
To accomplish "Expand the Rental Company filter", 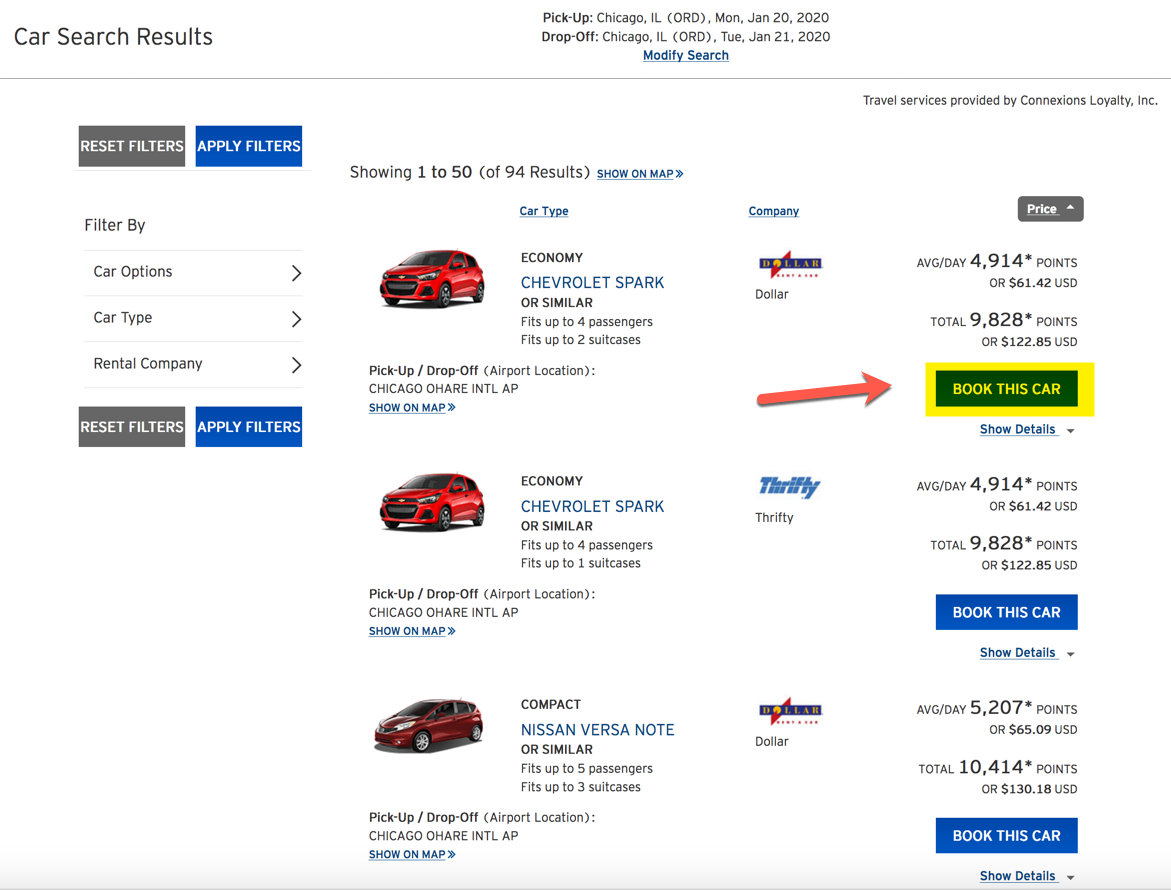I will click(x=193, y=364).
